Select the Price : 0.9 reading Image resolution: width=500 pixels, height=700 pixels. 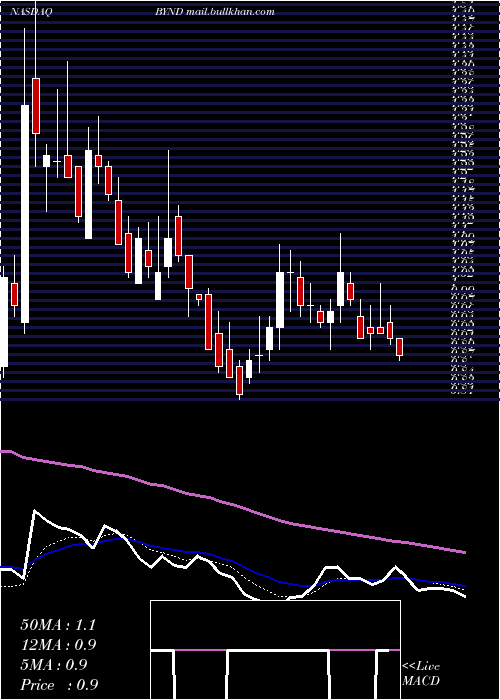click(59, 685)
